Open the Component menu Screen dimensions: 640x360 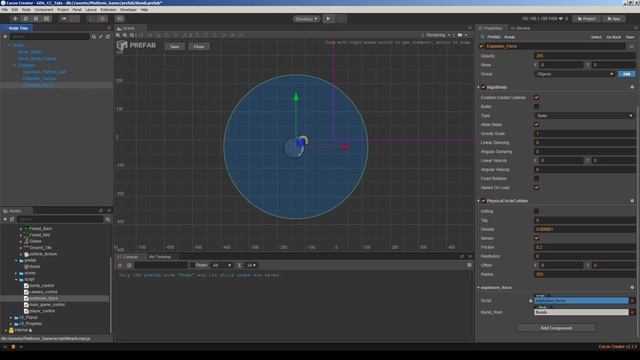click(x=44, y=9)
